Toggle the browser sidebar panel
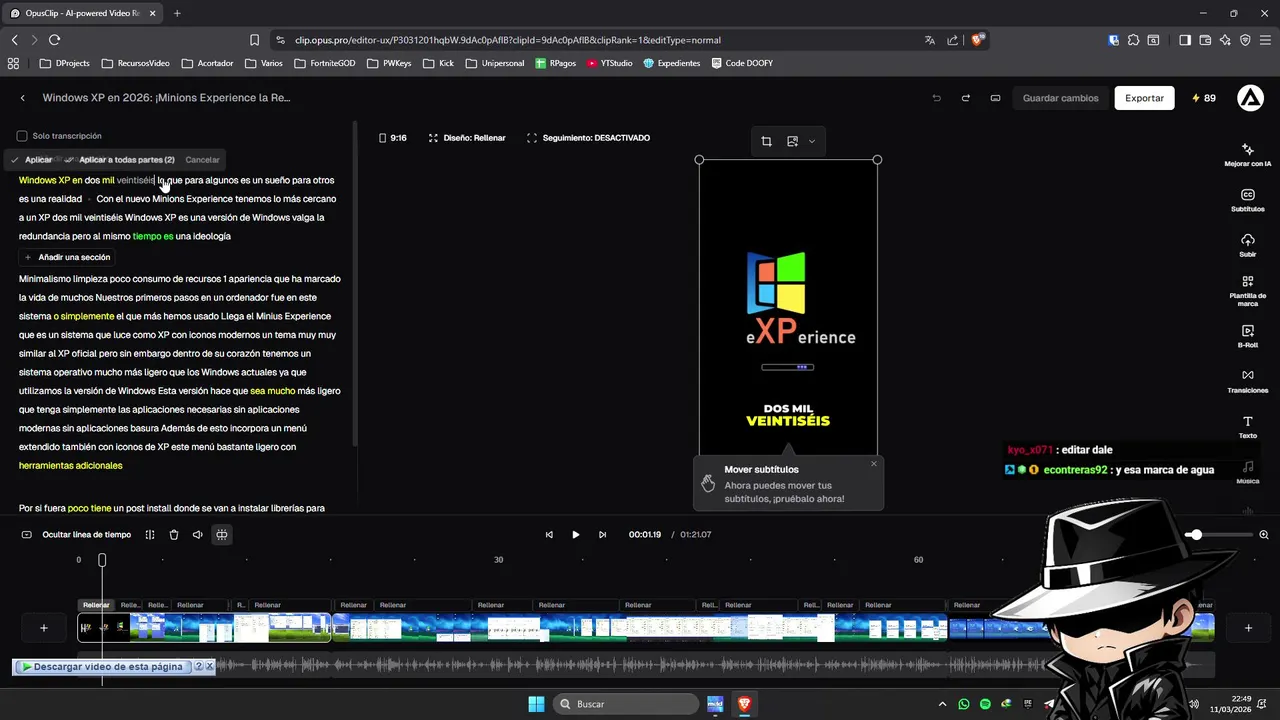Image resolution: width=1280 pixels, height=720 pixels. point(1185,40)
